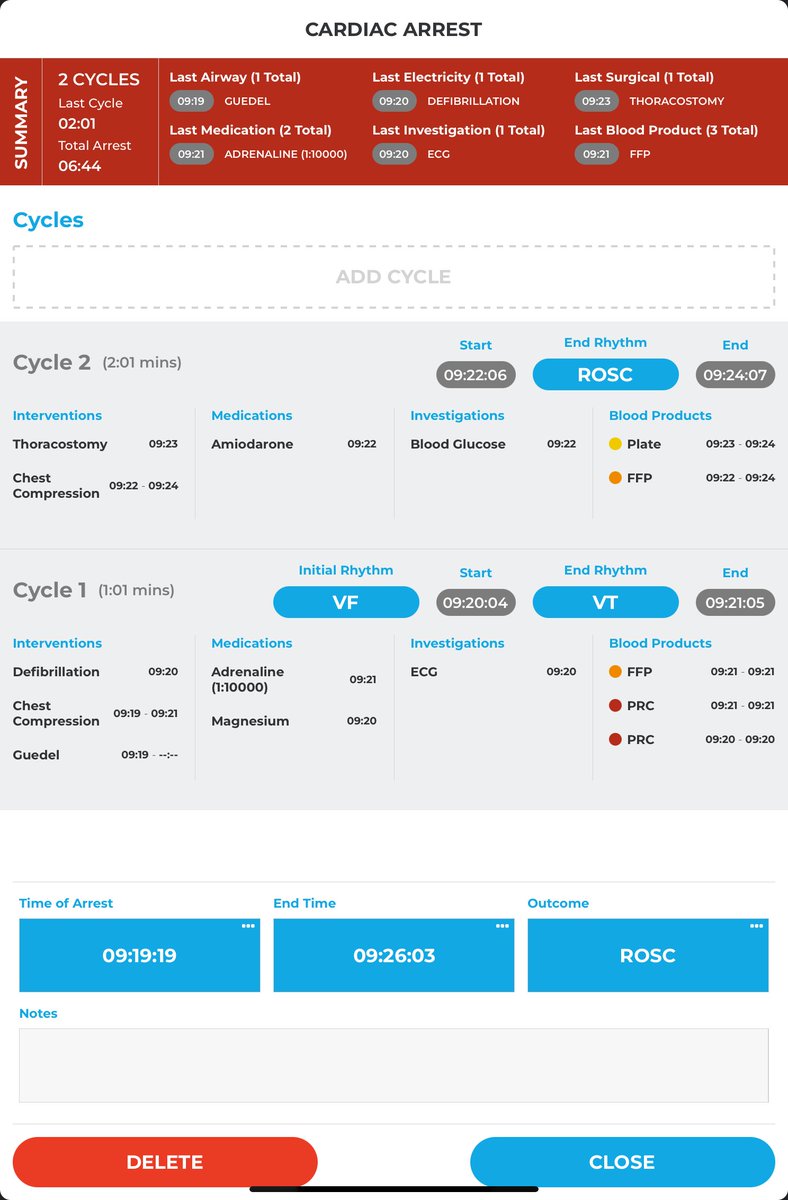The height and width of the screenshot is (1200, 788).
Task: Tap the 09:21 Adrenaline time badge in summary
Action: point(192,154)
